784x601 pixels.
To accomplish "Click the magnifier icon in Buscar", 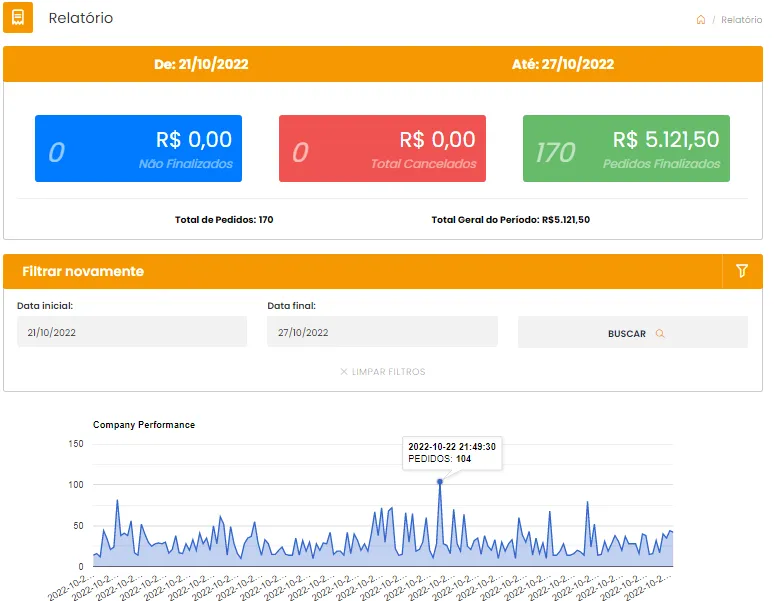I will (x=660, y=334).
